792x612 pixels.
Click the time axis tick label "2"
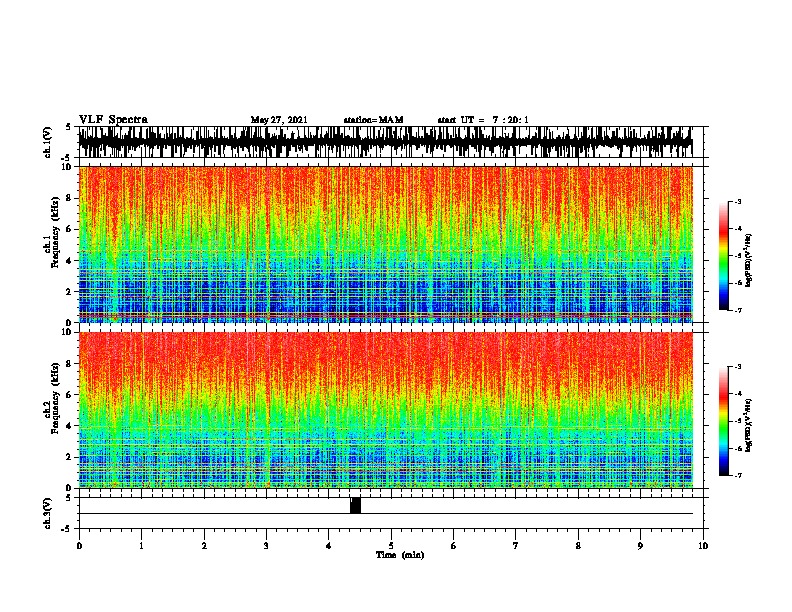coord(204,546)
